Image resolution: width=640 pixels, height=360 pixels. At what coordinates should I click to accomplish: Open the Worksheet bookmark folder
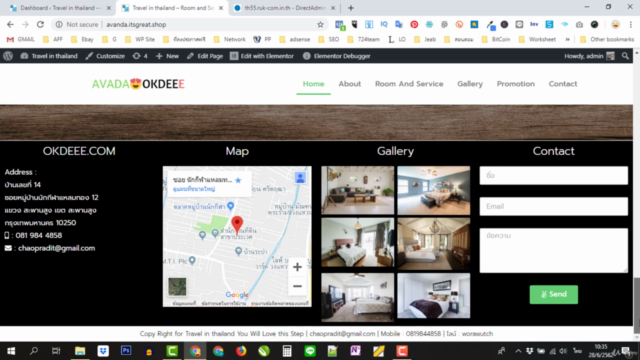point(537,39)
